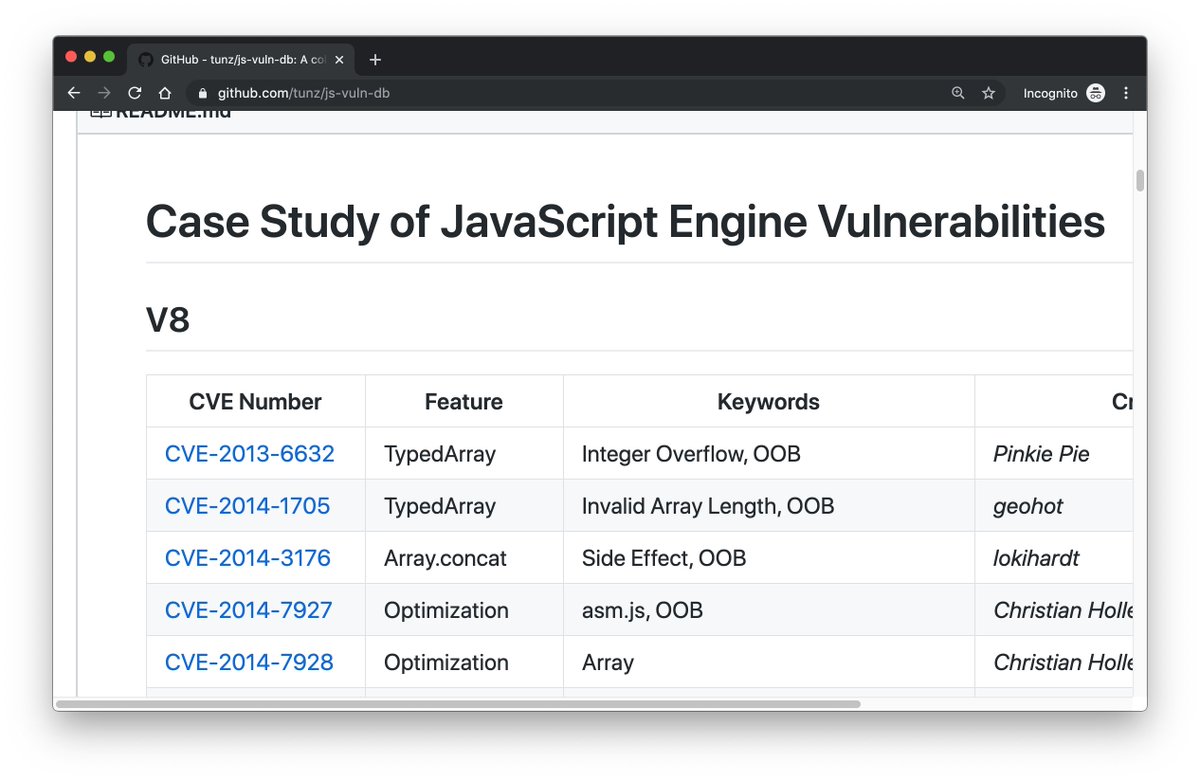Open the zoom magnifier icon in address bar
This screenshot has width=1200, height=781.
(958, 93)
